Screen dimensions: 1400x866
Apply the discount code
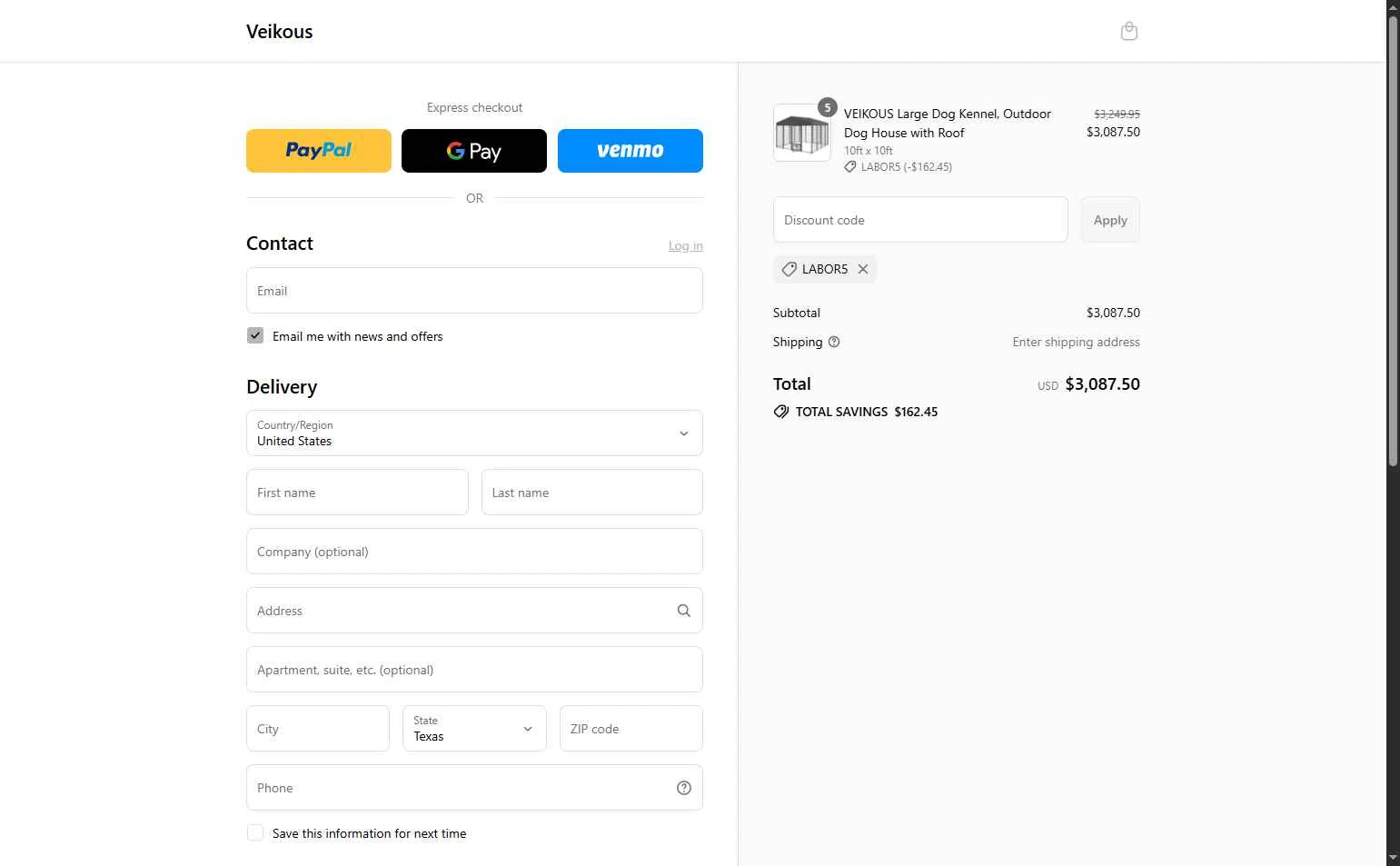coord(1110,220)
